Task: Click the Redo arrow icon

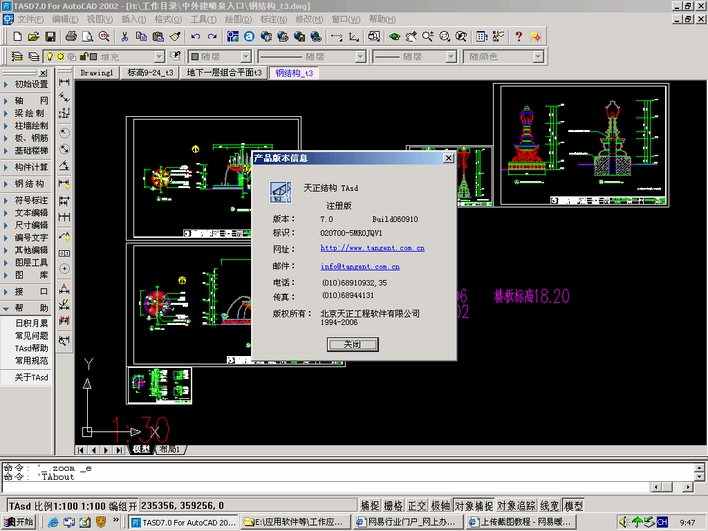Action: click(212, 37)
